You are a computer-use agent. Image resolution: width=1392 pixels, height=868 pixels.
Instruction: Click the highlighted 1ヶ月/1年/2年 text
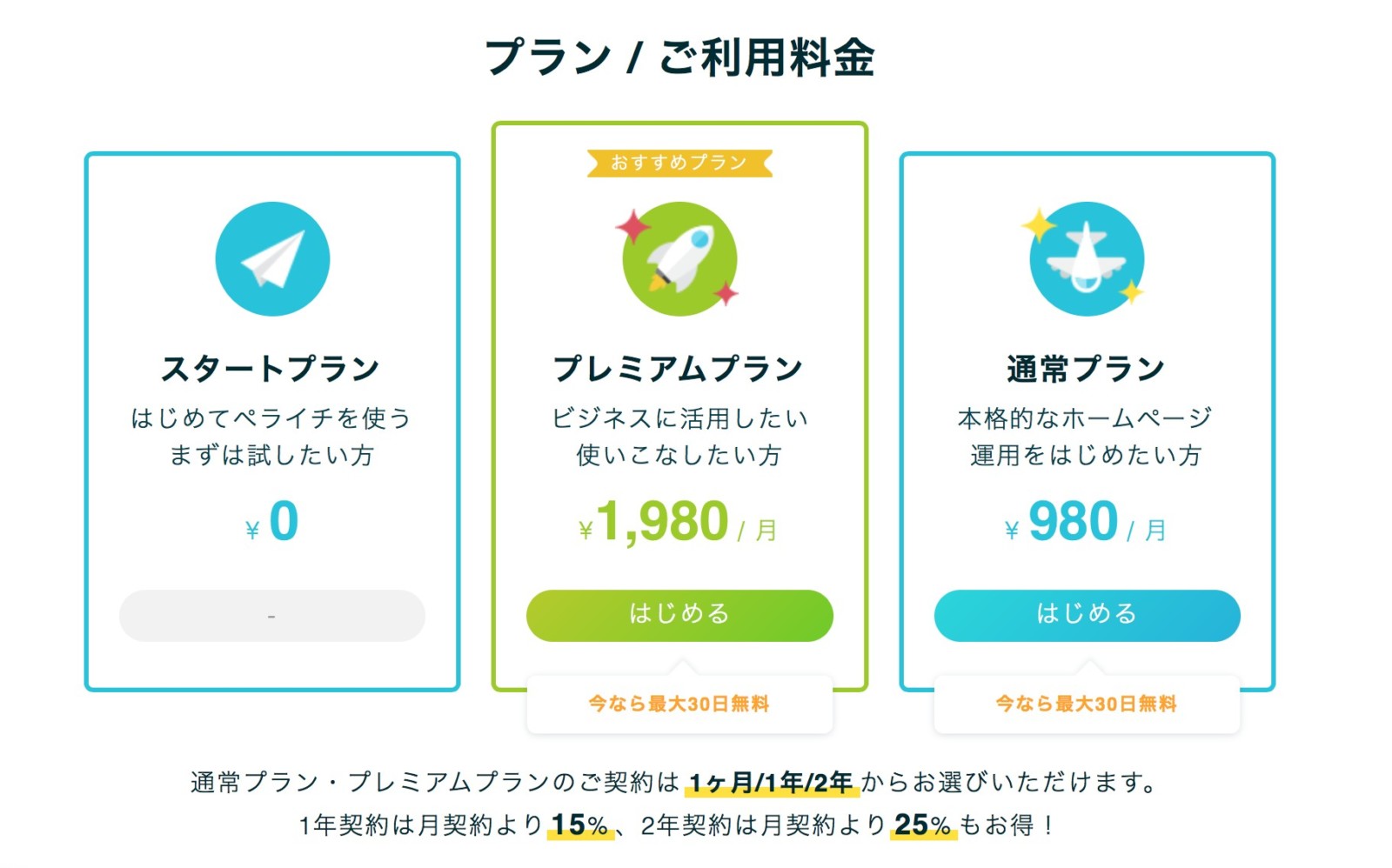772,783
